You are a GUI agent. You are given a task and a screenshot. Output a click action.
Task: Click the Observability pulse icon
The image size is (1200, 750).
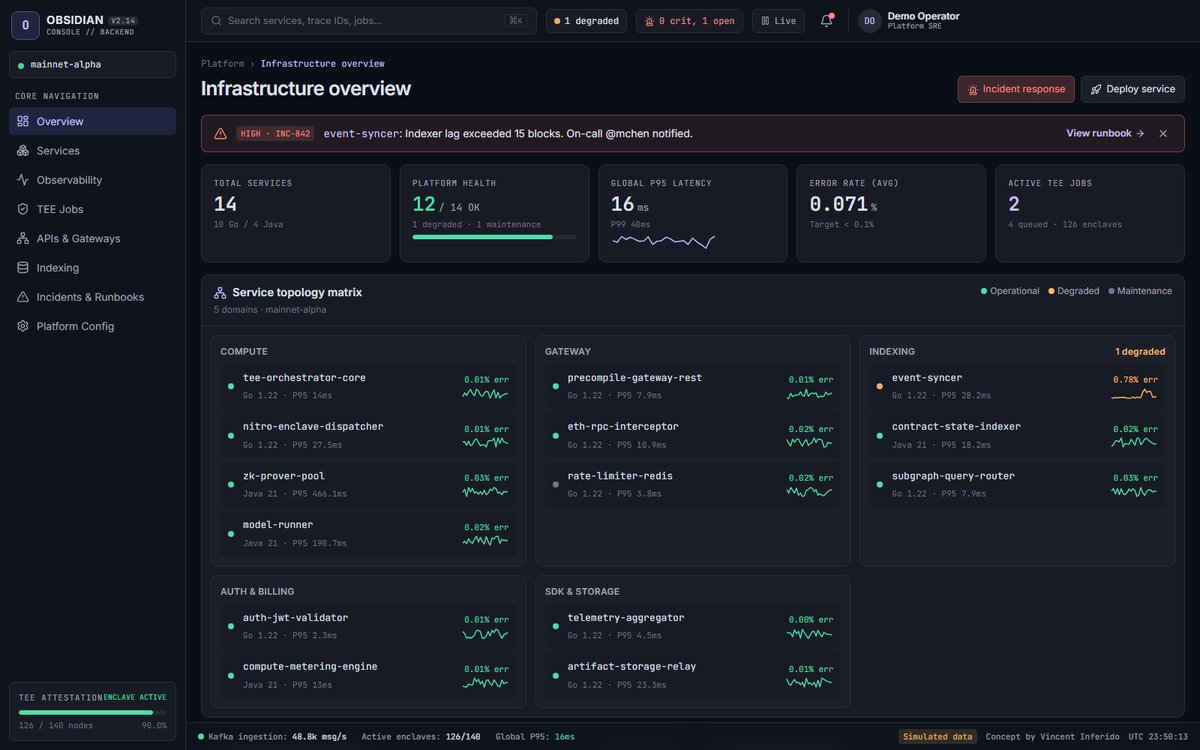pyautogui.click(x=23, y=180)
